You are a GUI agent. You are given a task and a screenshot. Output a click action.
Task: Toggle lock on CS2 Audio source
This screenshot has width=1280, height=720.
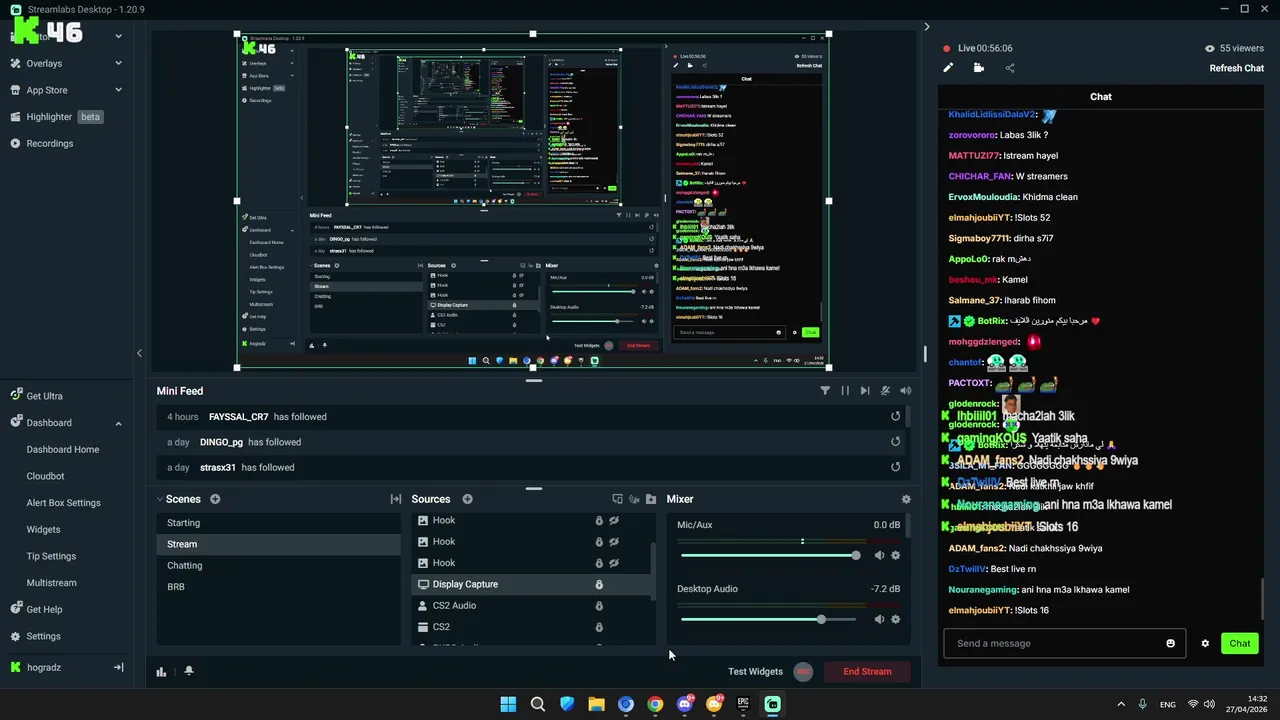pos(599,606)
